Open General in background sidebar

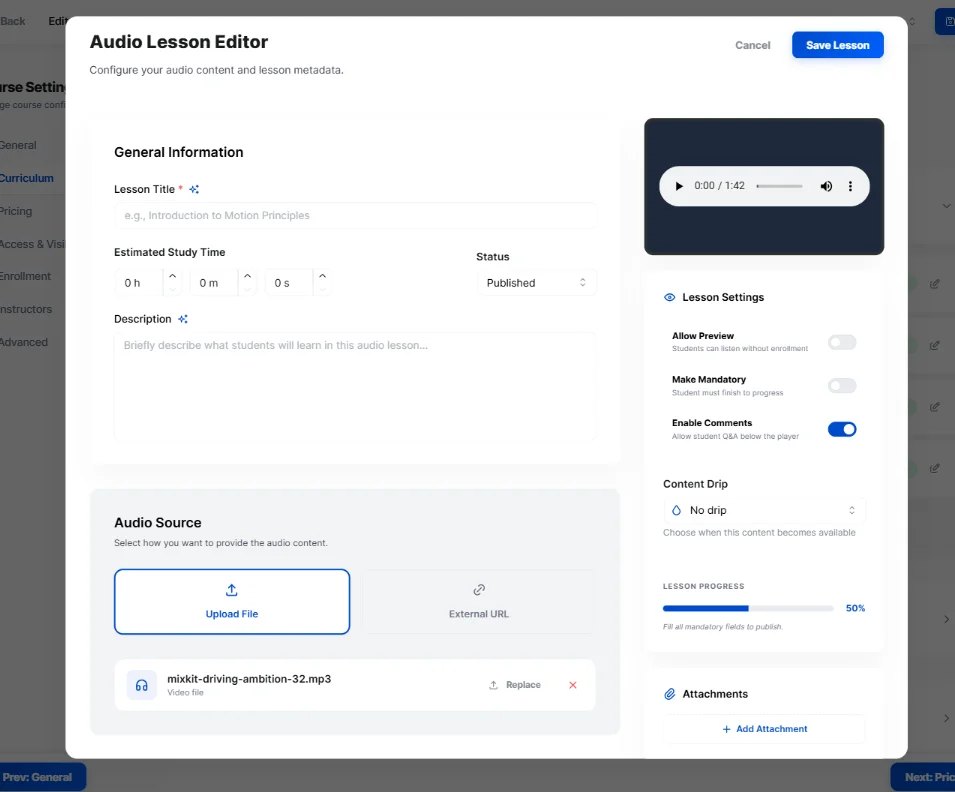click(x=18, y=146)
